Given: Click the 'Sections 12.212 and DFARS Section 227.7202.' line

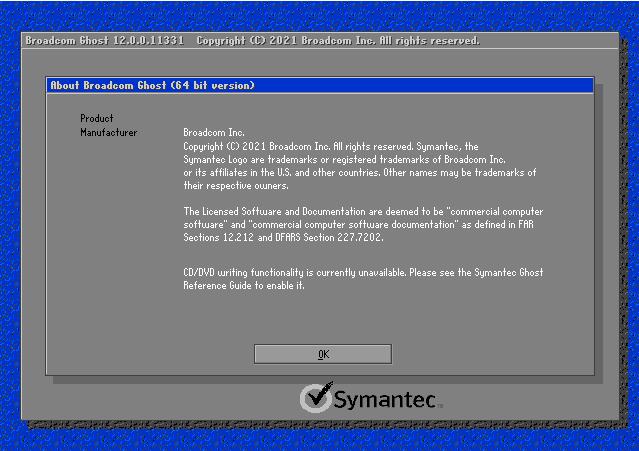Looking at the screenshot, I should point(283,237).
